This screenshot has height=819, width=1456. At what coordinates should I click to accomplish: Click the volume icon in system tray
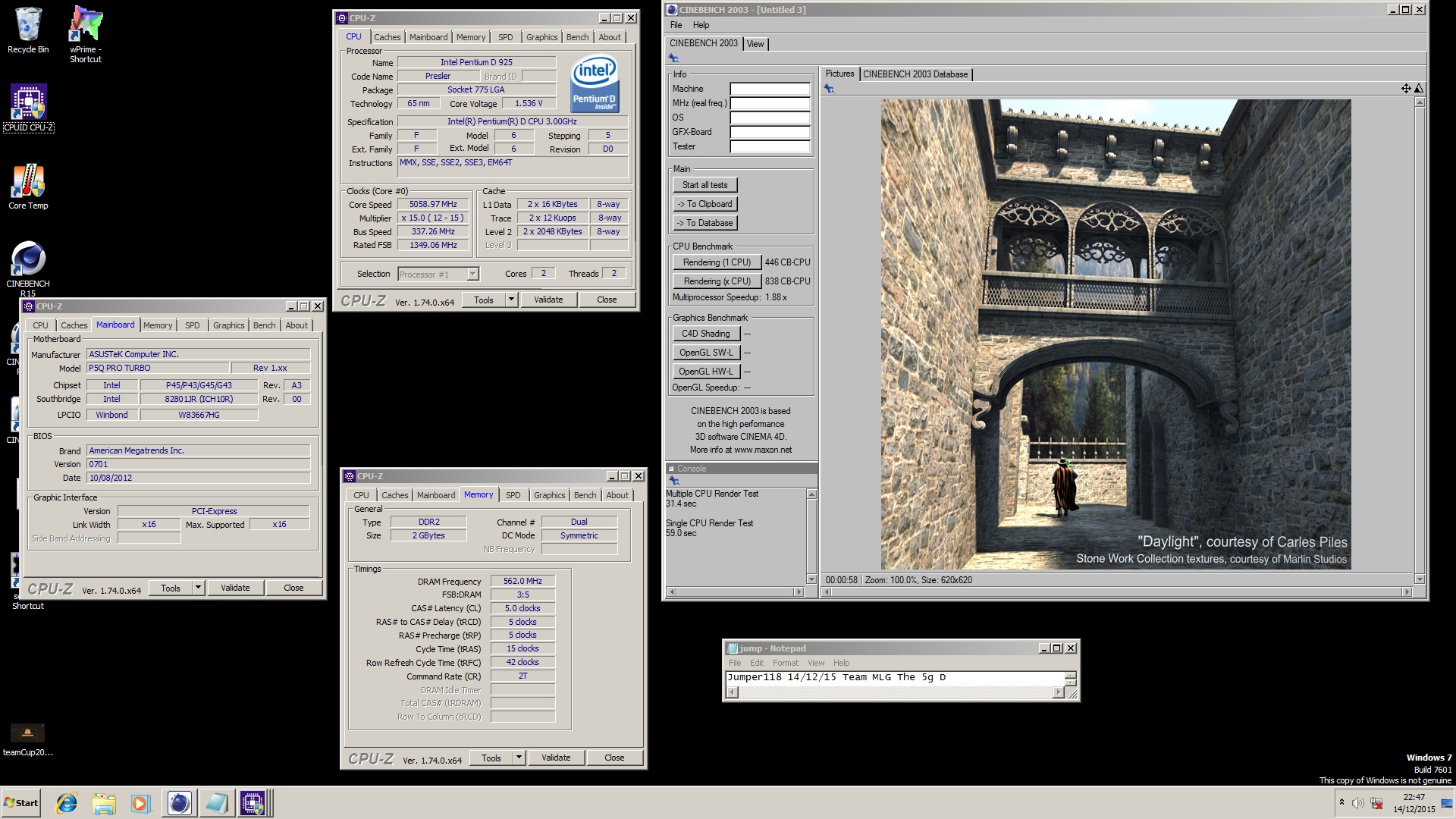tap(1358, 803)
